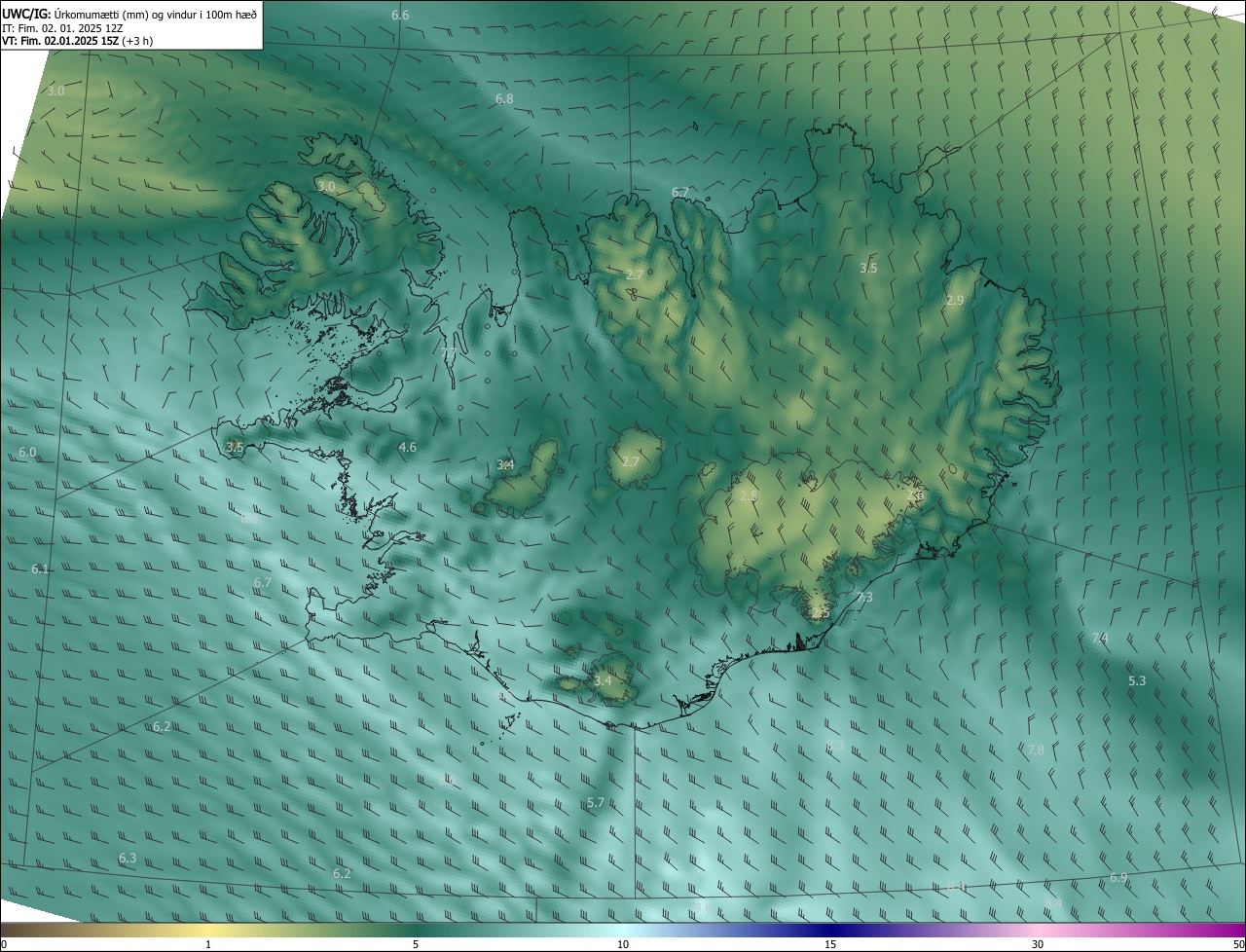Click the 30 tick on the color scale
The image size is (1246, 952).
coord(1038,945)
